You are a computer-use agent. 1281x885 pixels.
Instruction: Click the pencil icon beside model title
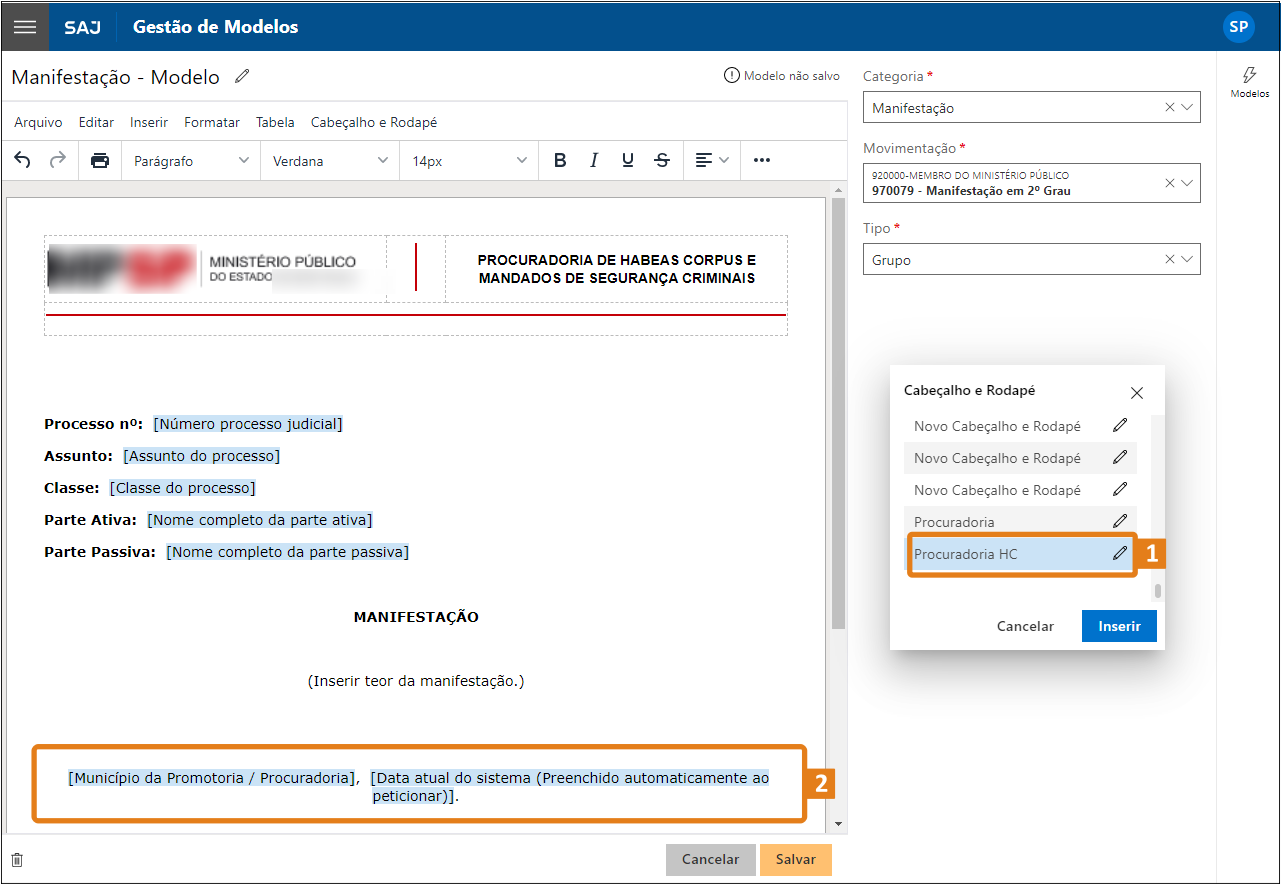click(242, 77)
